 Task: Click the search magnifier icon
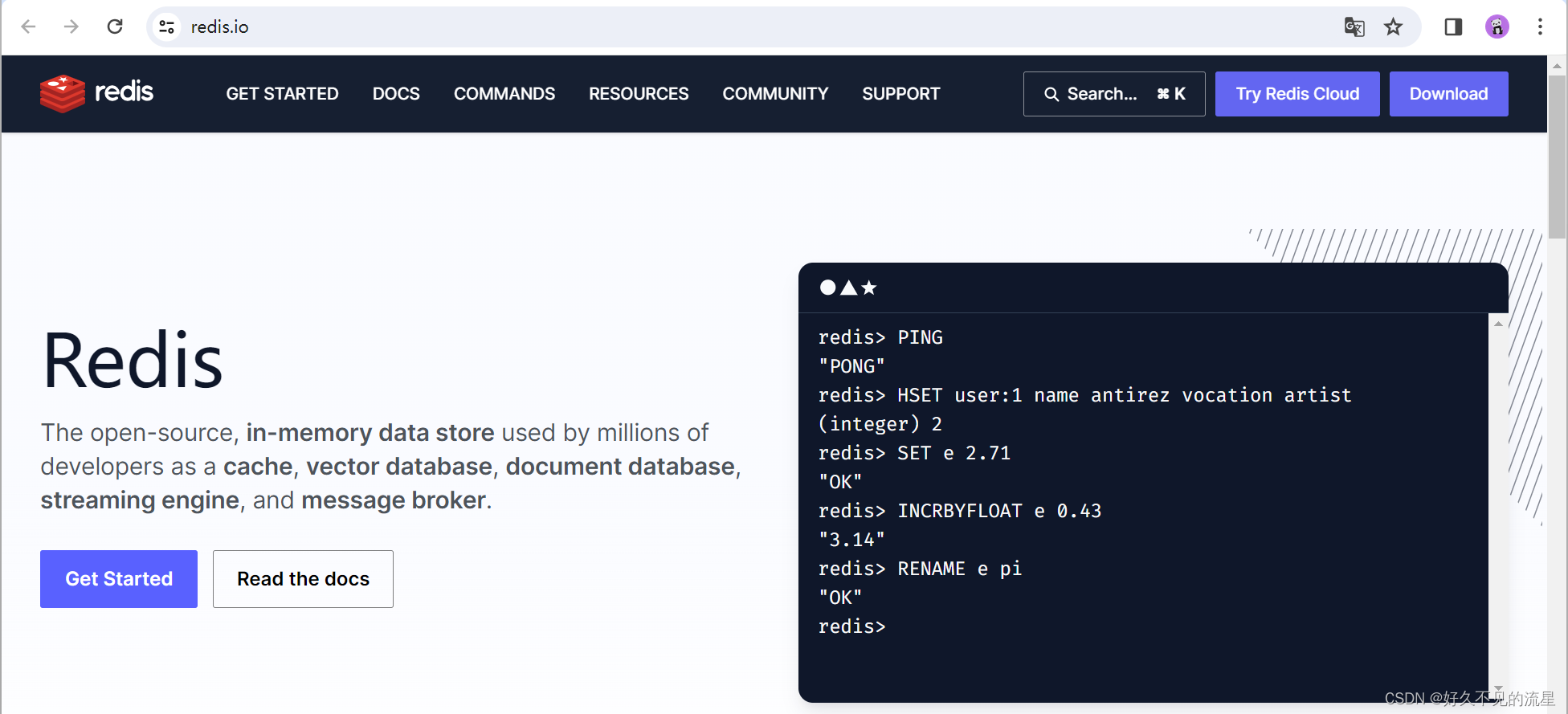(x=1051, y=94)
